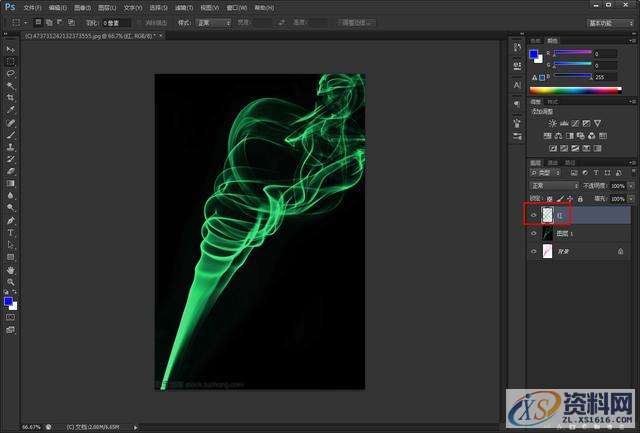Select the Crop tool
The height and width of the screenshot is (433, 640).
pos(11,98)
